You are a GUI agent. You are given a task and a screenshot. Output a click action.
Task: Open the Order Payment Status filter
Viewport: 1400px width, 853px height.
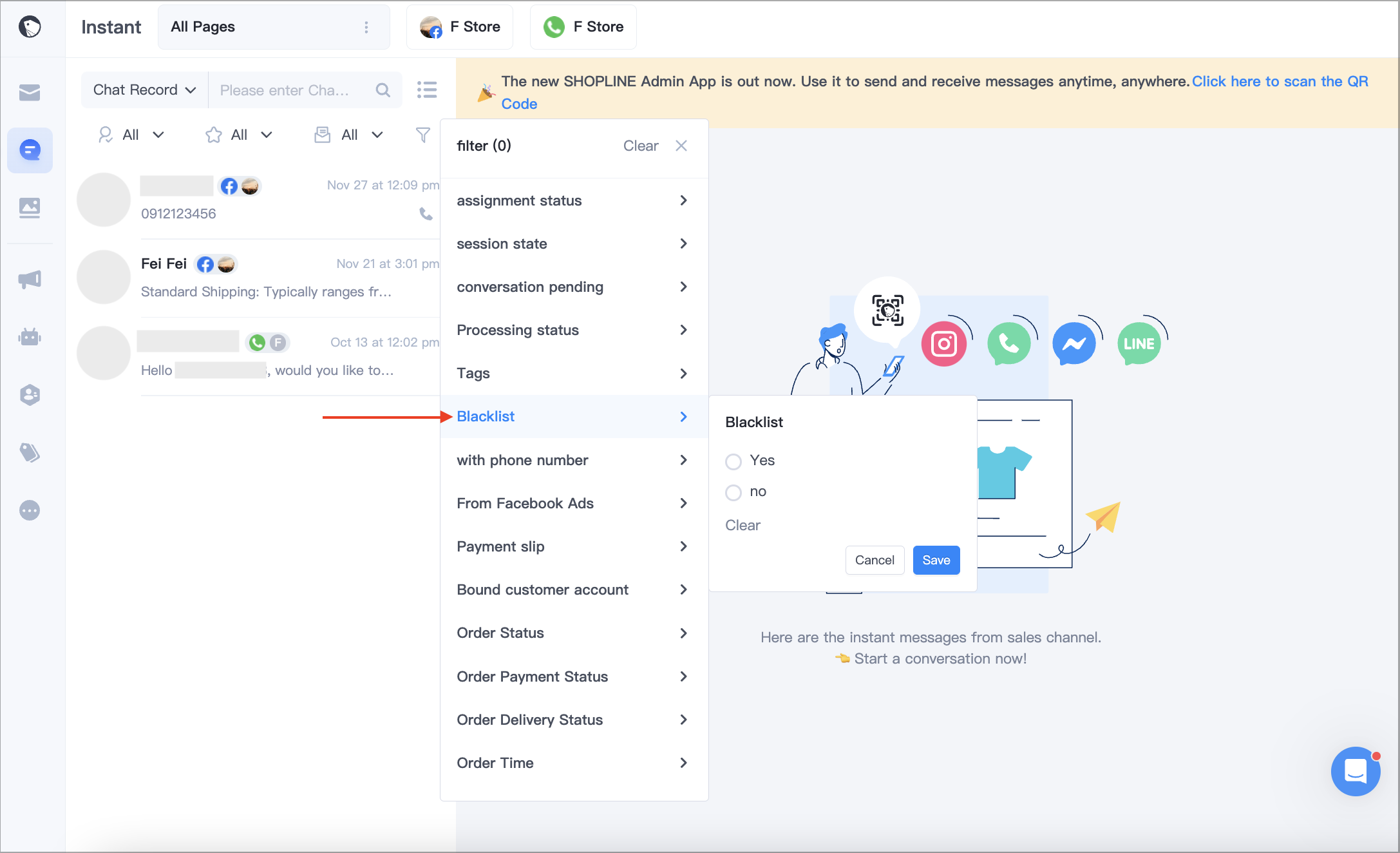574,676
